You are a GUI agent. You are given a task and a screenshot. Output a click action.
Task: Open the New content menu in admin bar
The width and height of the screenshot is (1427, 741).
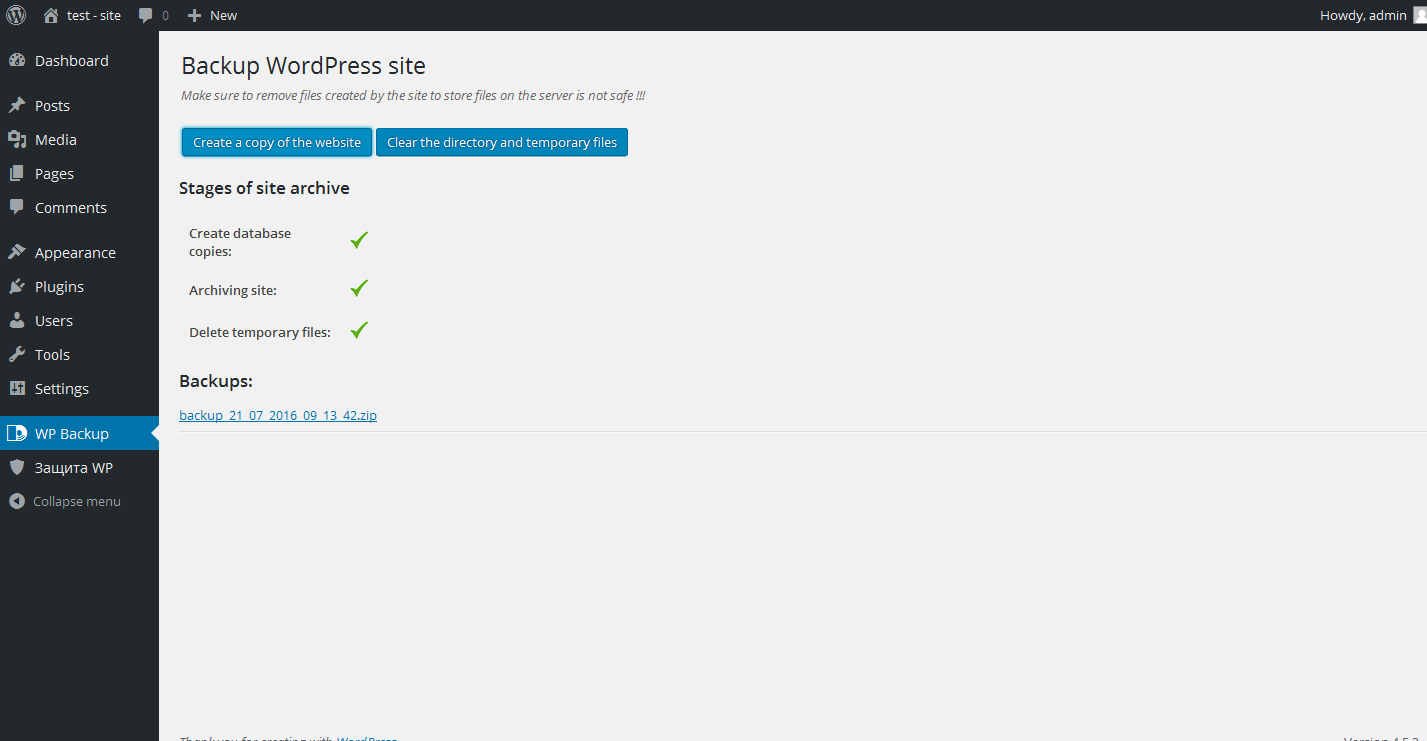(212, 15)
